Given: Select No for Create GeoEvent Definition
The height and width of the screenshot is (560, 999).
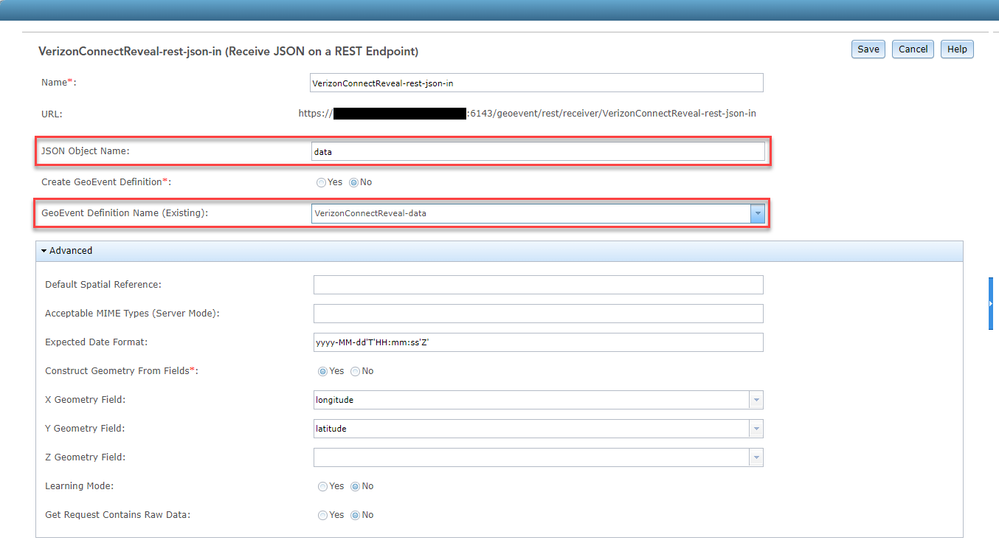Looking at the screenshot, I should pos(354,183).
